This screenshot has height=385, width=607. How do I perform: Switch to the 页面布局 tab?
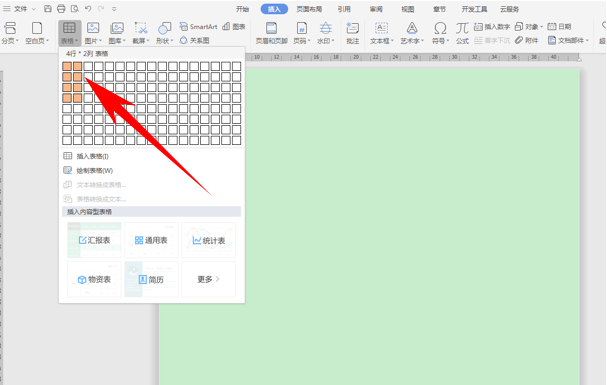click(309, 9)
